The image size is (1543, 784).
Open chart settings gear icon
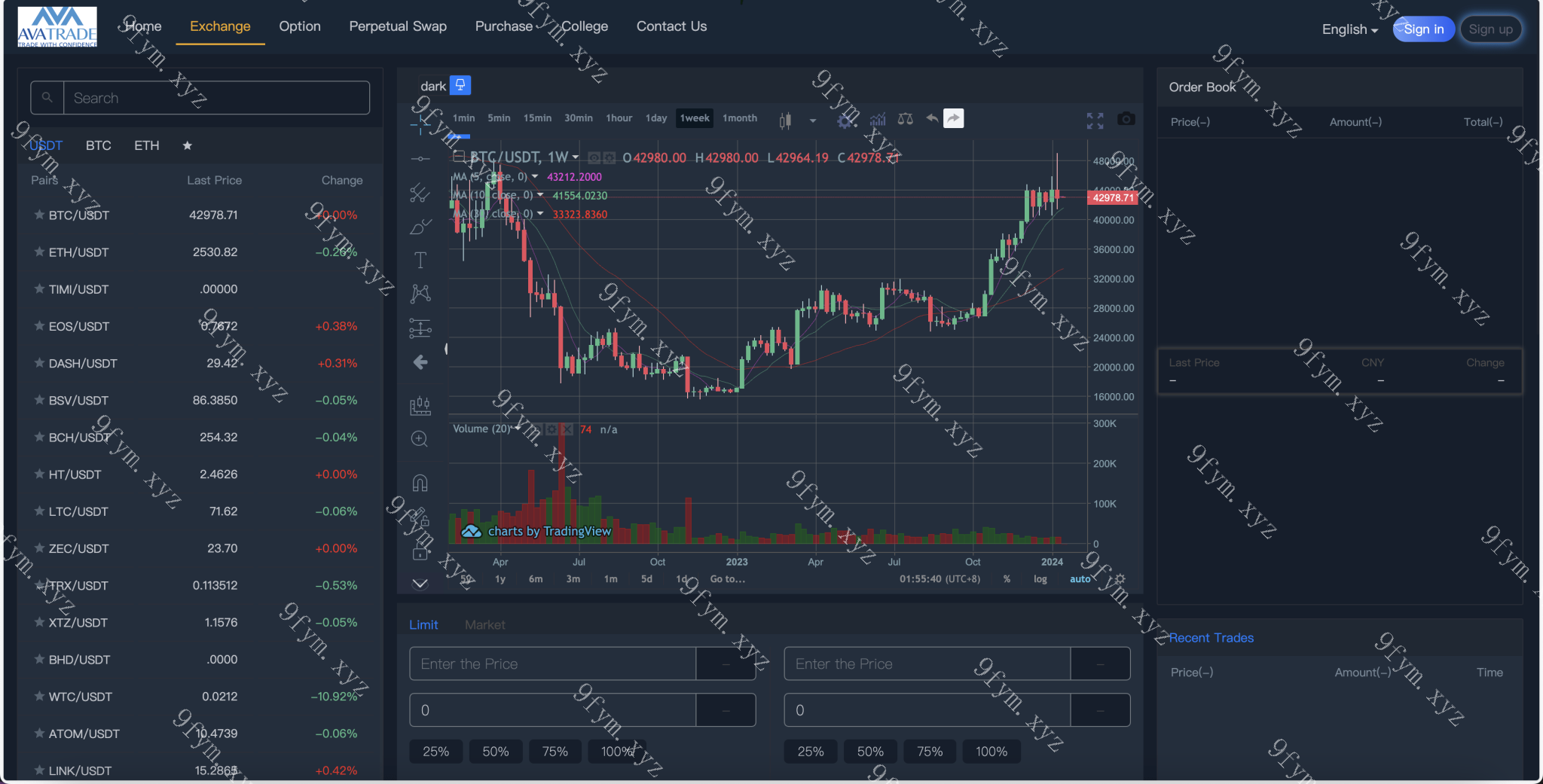pos(845,120)
